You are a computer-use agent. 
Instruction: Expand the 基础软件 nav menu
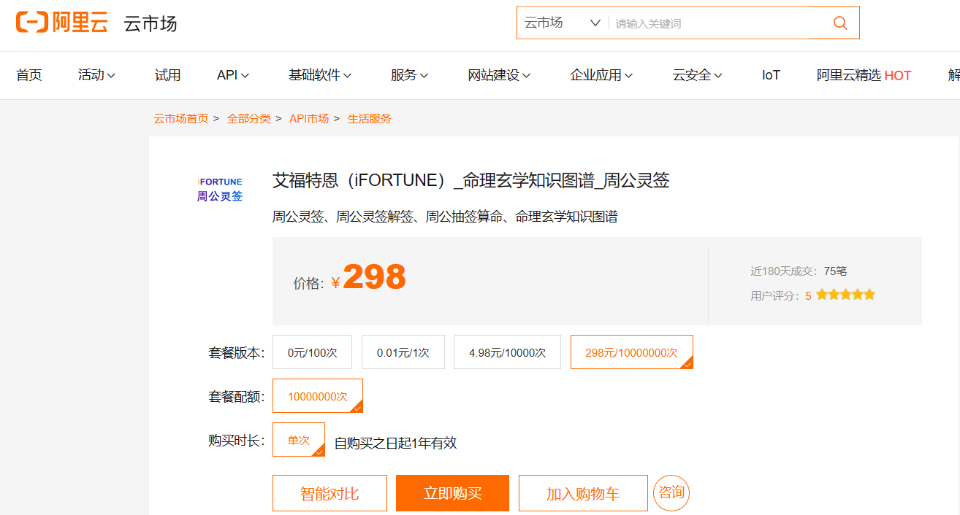click(x=320, y=75)
